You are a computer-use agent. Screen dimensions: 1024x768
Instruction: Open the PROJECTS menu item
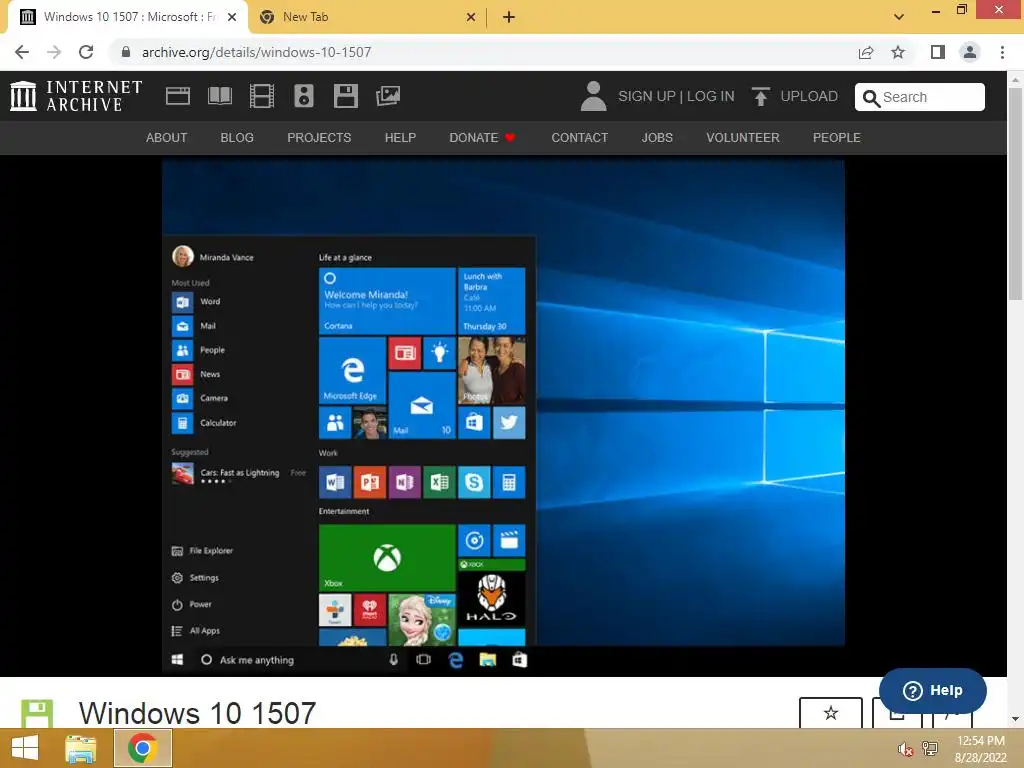319,138
